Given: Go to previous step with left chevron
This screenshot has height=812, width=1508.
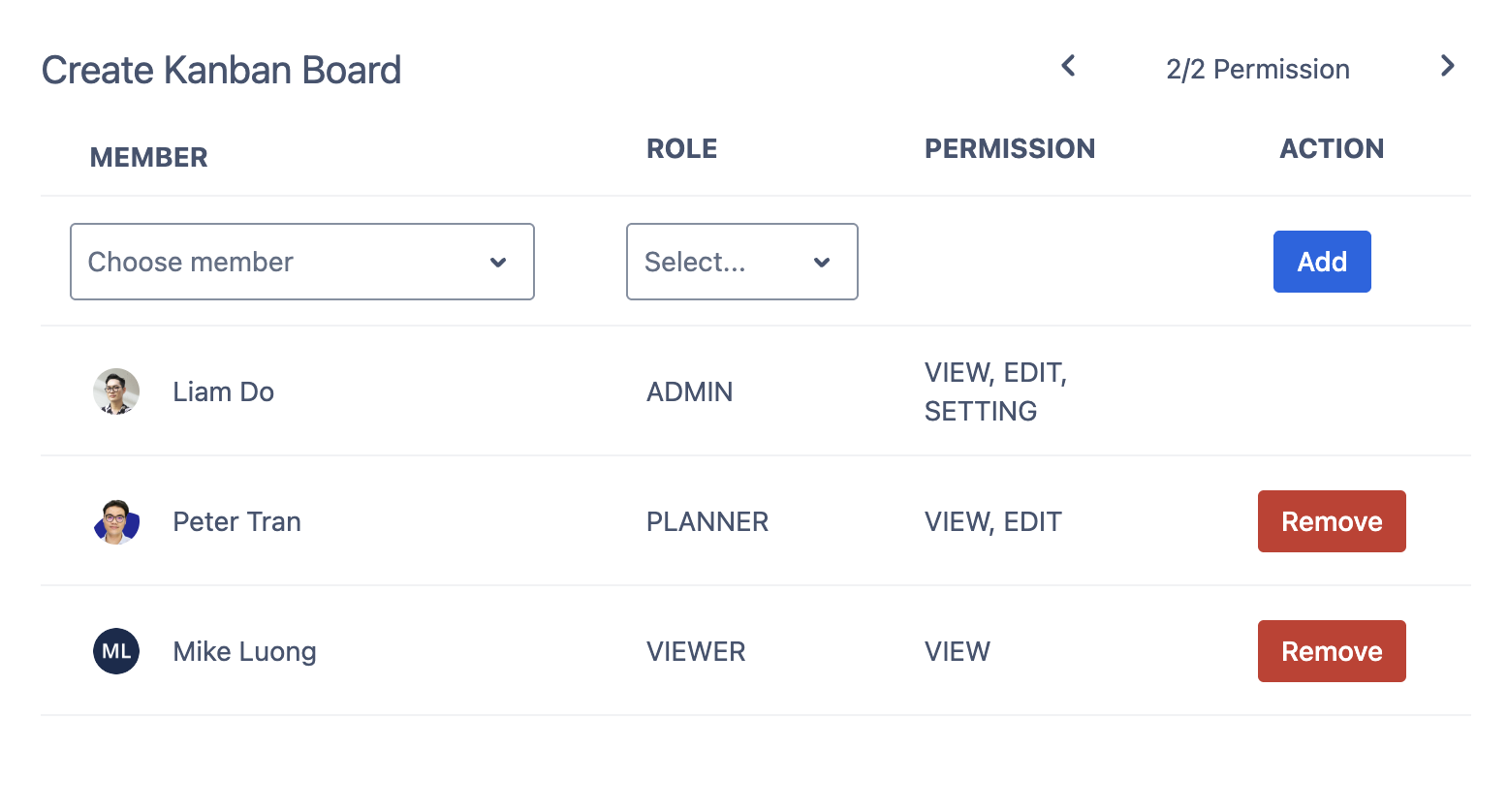Looking at the screenshot, I should 1068,66.
